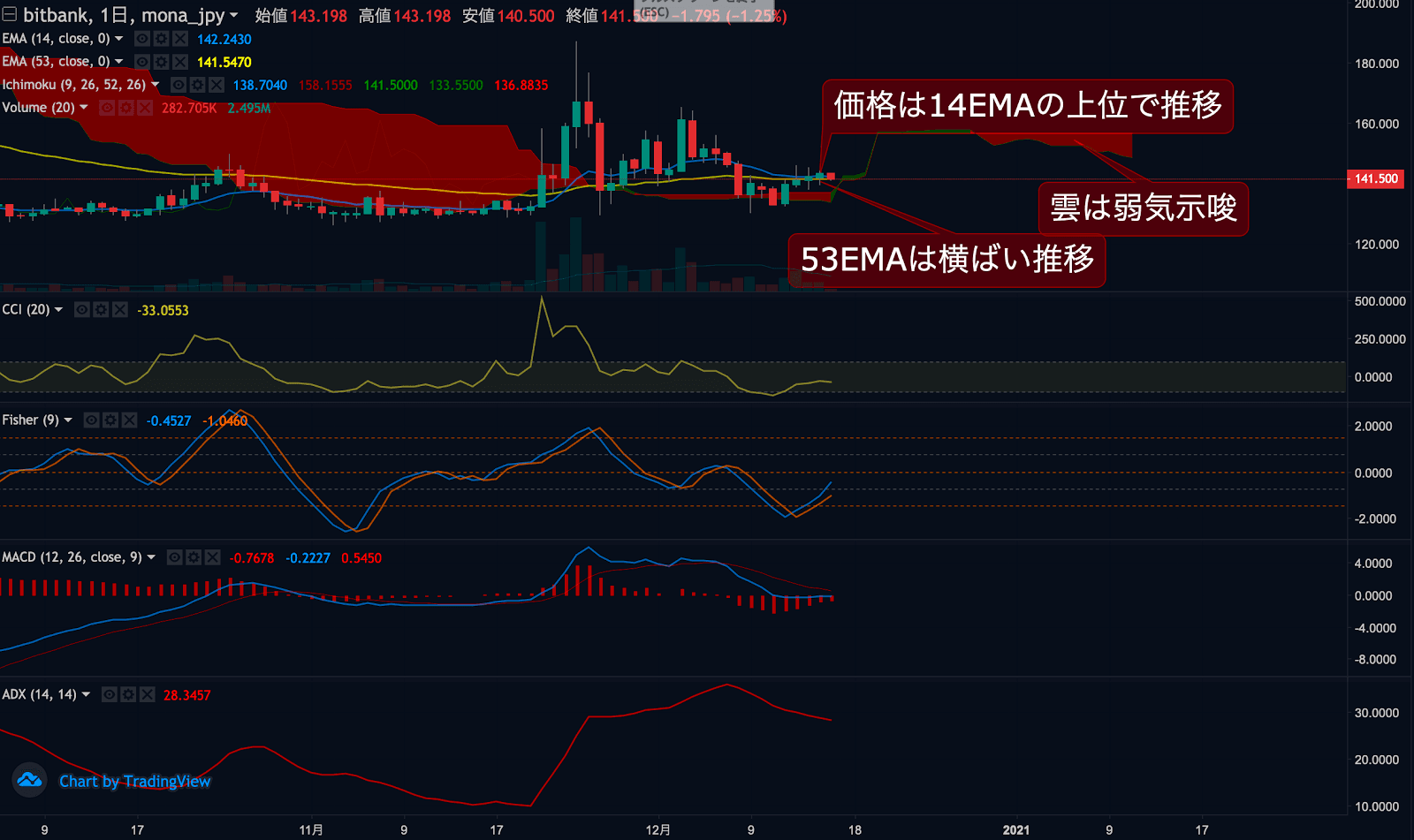Open Ichimoku indicator settings gear
The width and height of the screenshot is (1414, 840).
197,85
